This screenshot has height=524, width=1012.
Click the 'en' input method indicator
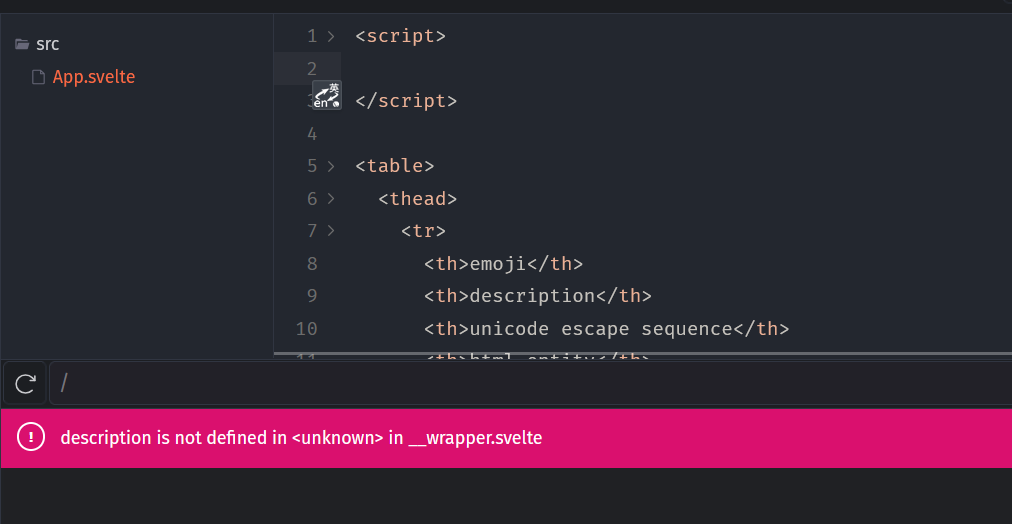click(x=327, y=96)
